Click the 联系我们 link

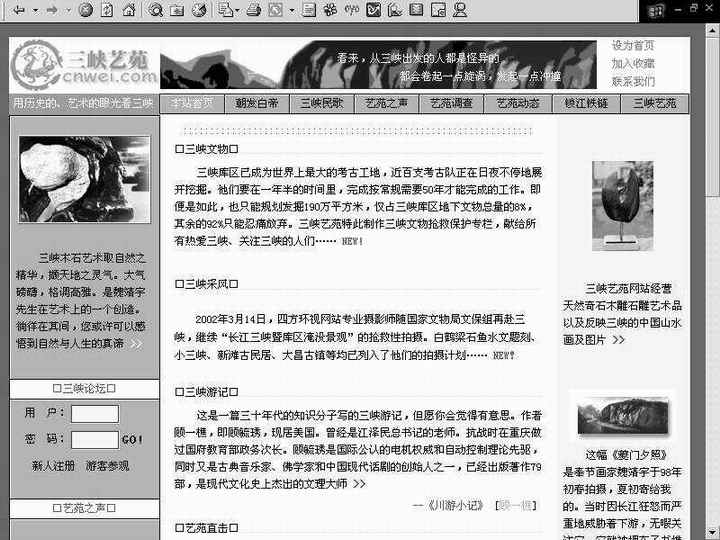tap(633, 81)
